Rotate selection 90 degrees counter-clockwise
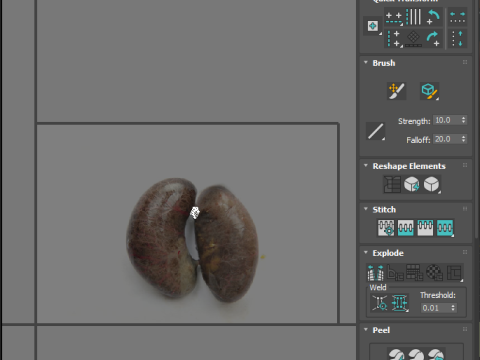Screen dimensions: 480x360 (x=433, y=17)
